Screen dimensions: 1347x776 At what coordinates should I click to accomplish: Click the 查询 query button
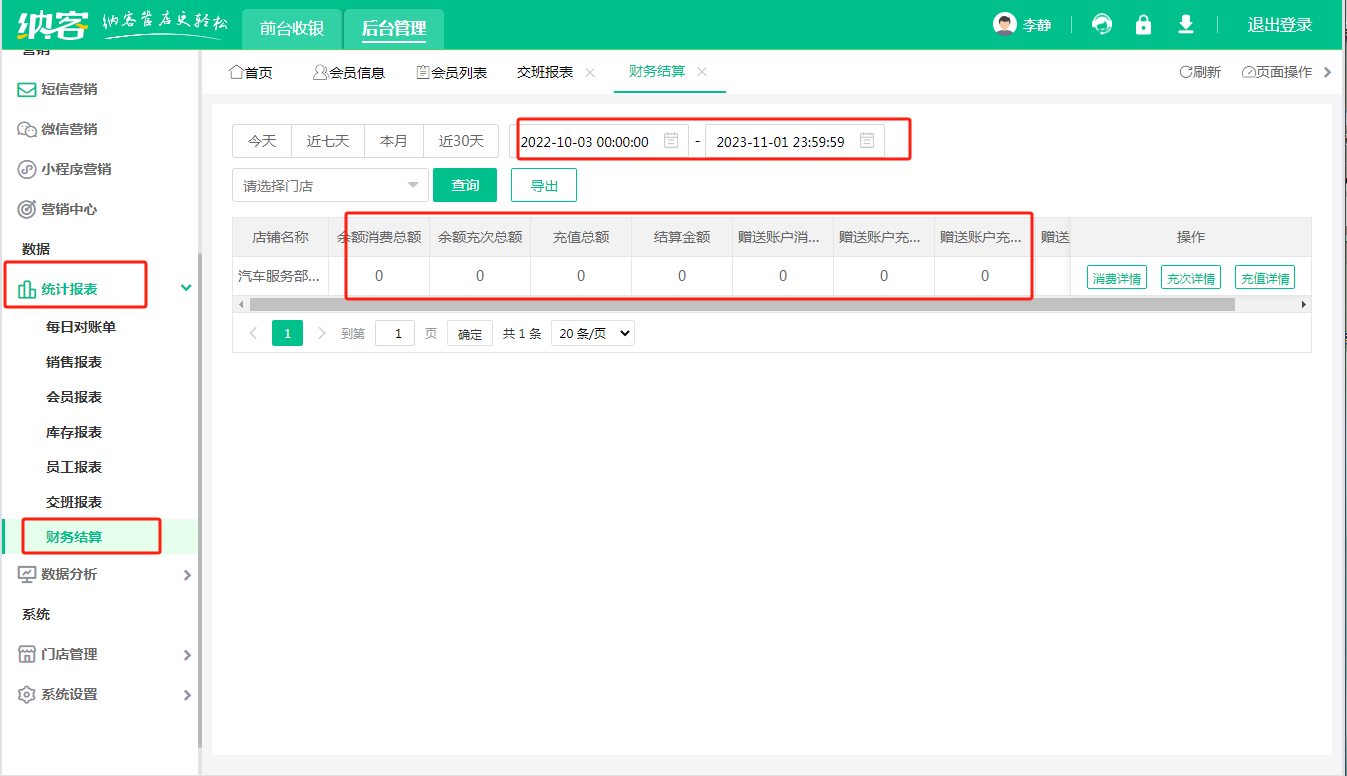point(465,185)
